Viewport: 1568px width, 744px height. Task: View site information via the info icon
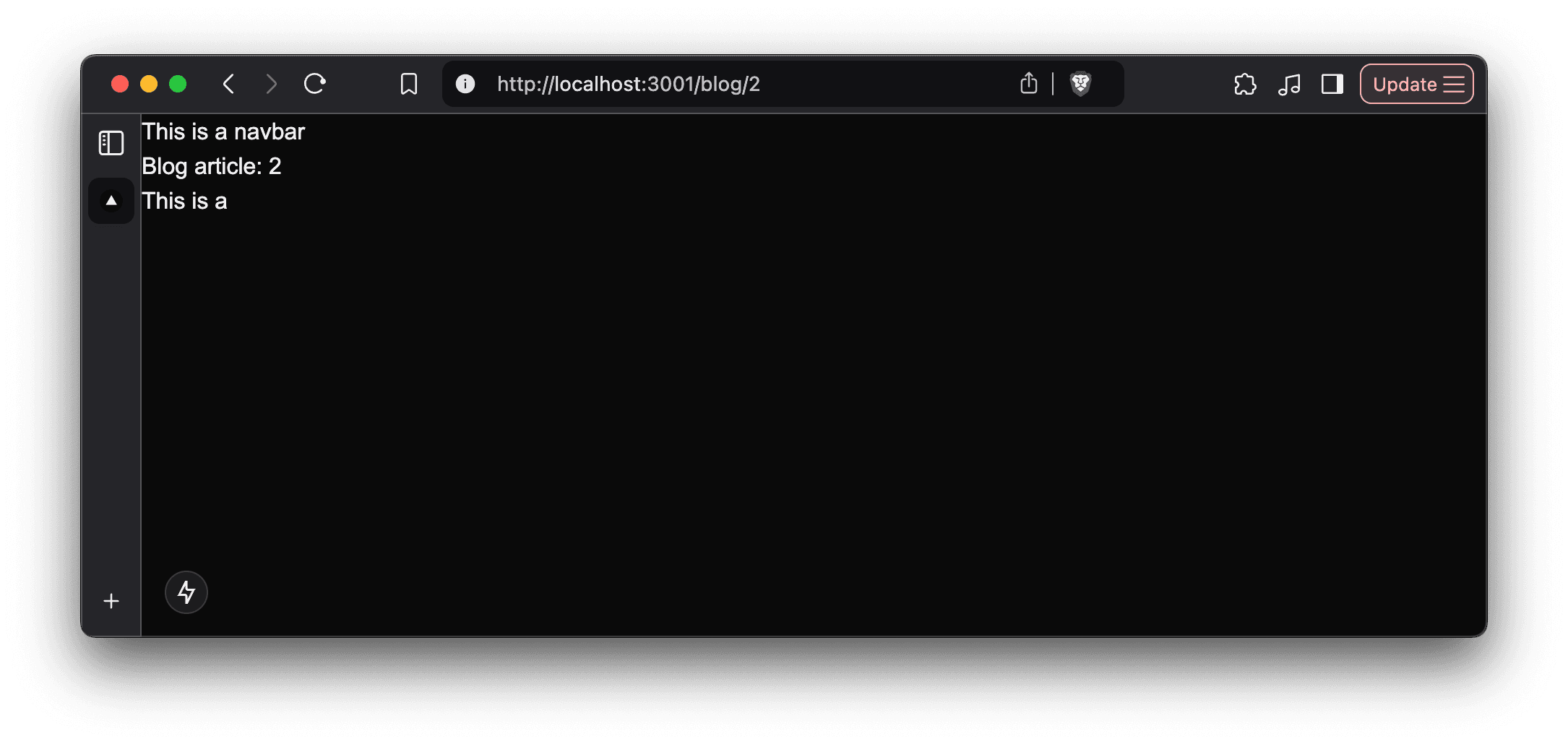pyautogui.click(x=465, y=84)
